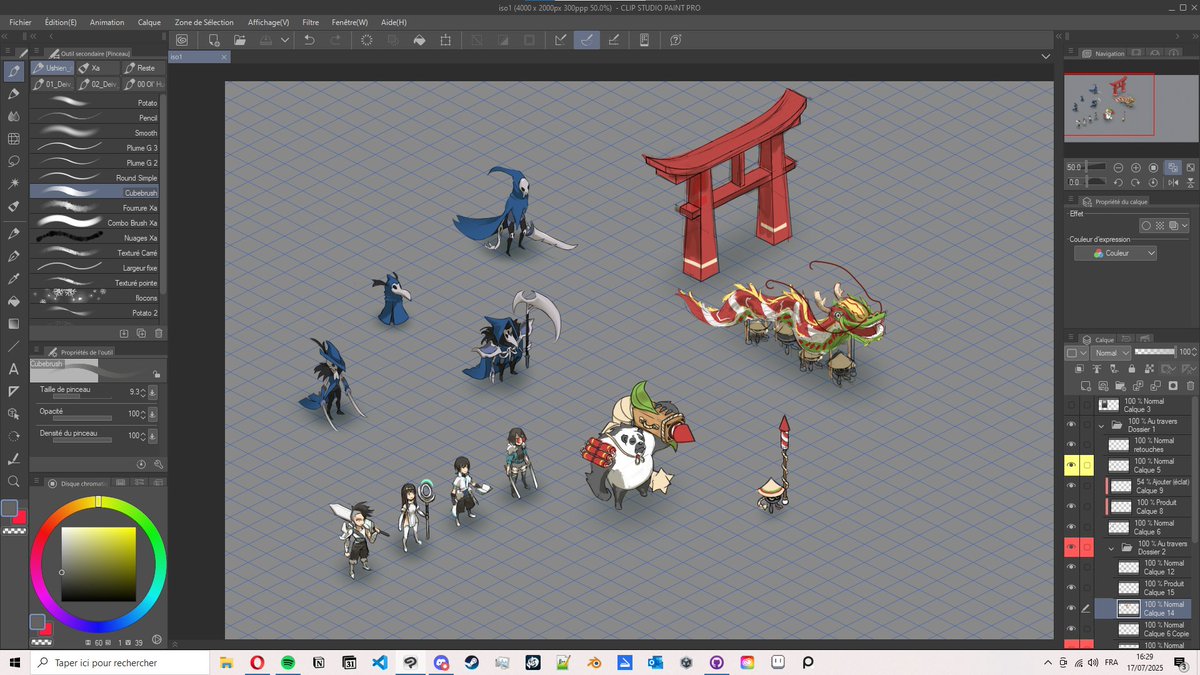Select the Potato brush

coord(96,103)
